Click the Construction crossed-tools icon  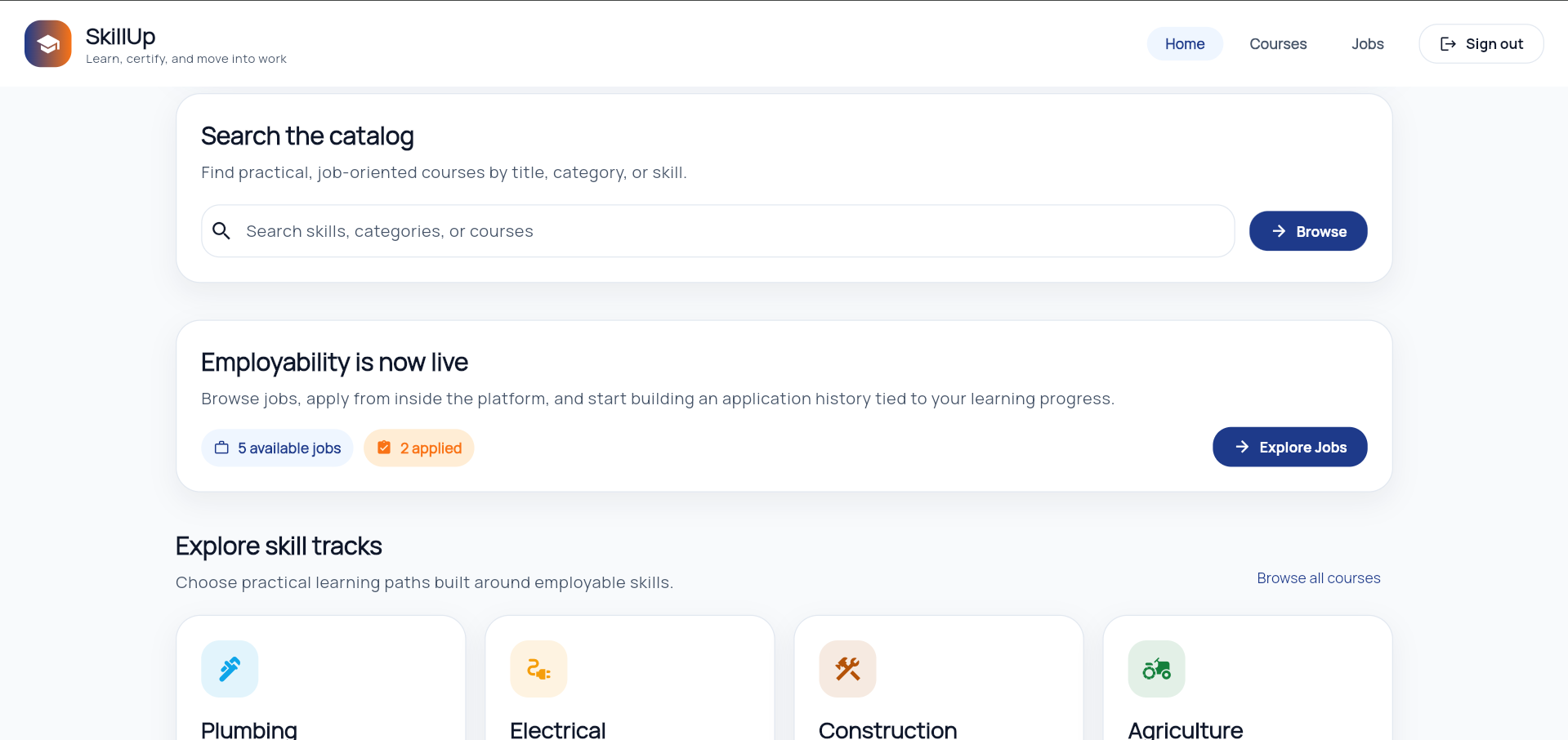point(847,668)
